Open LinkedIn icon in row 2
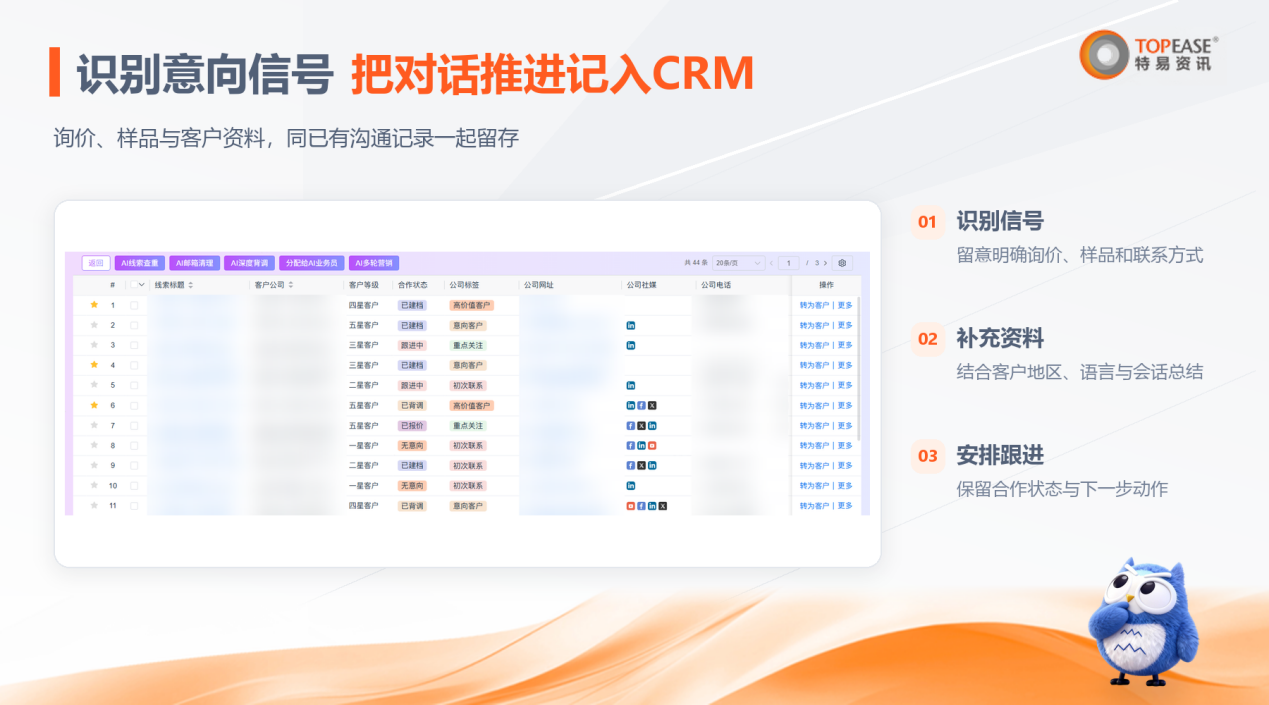This screenshot has height=705, width=1269. 631,325
